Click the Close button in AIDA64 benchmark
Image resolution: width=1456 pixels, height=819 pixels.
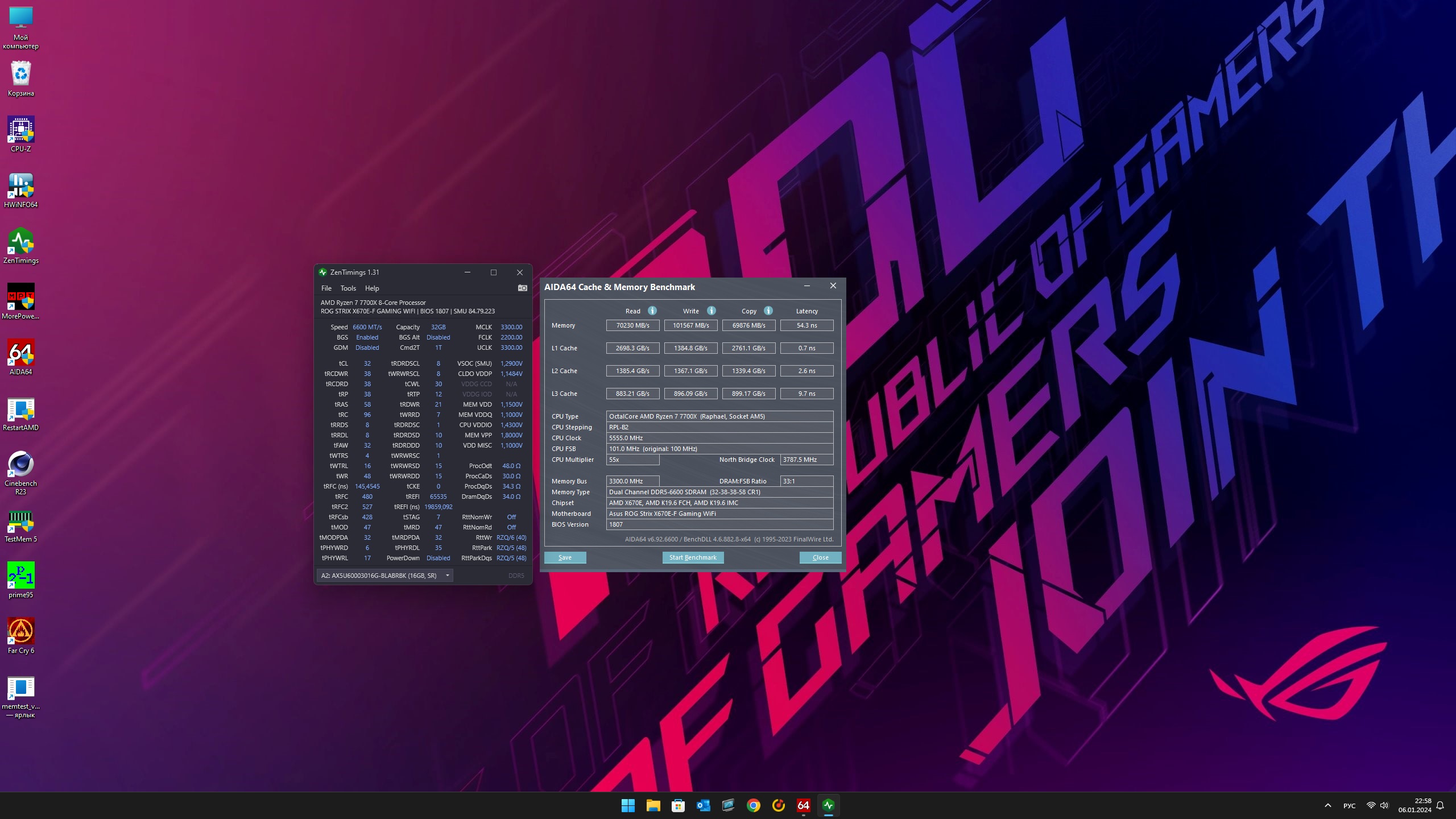coord(820,557)
